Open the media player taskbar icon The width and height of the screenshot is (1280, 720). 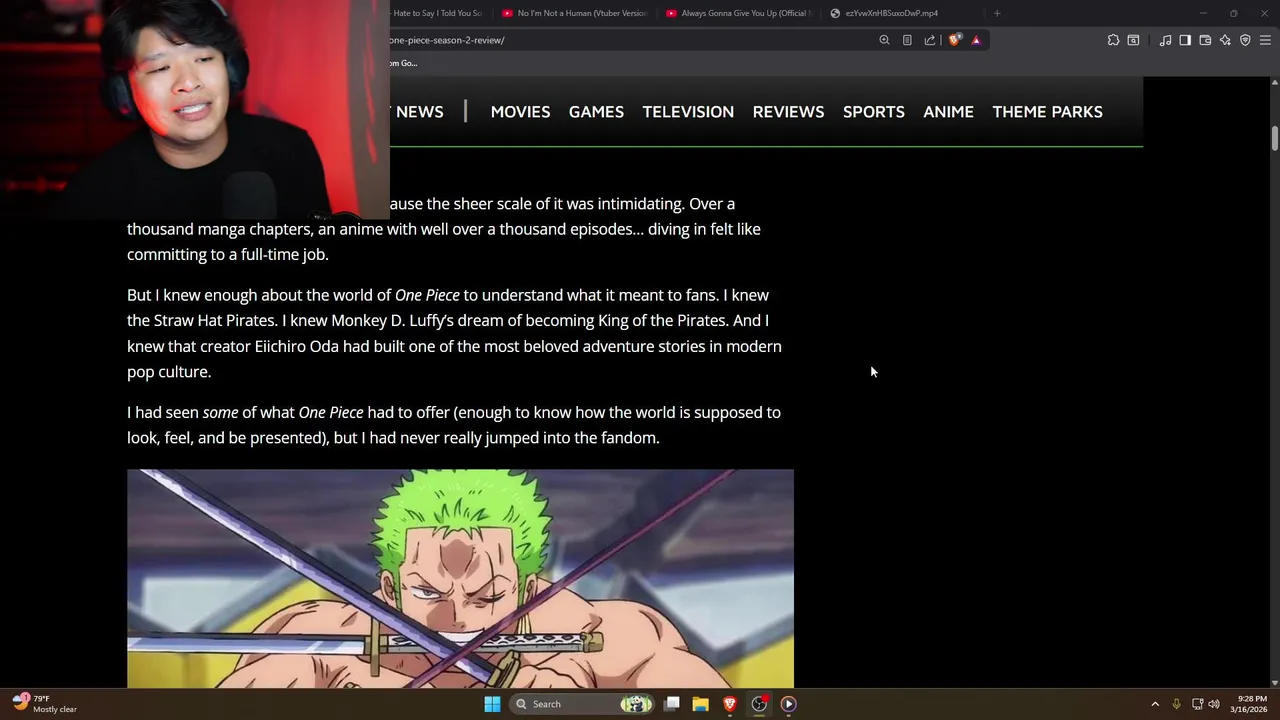click(x=788, y=704)
